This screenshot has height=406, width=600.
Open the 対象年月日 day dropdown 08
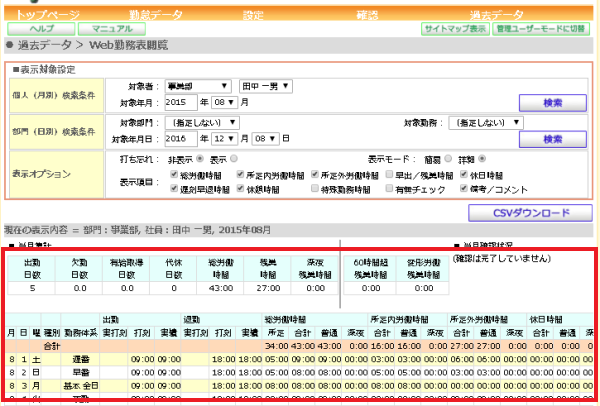[265, 139]
